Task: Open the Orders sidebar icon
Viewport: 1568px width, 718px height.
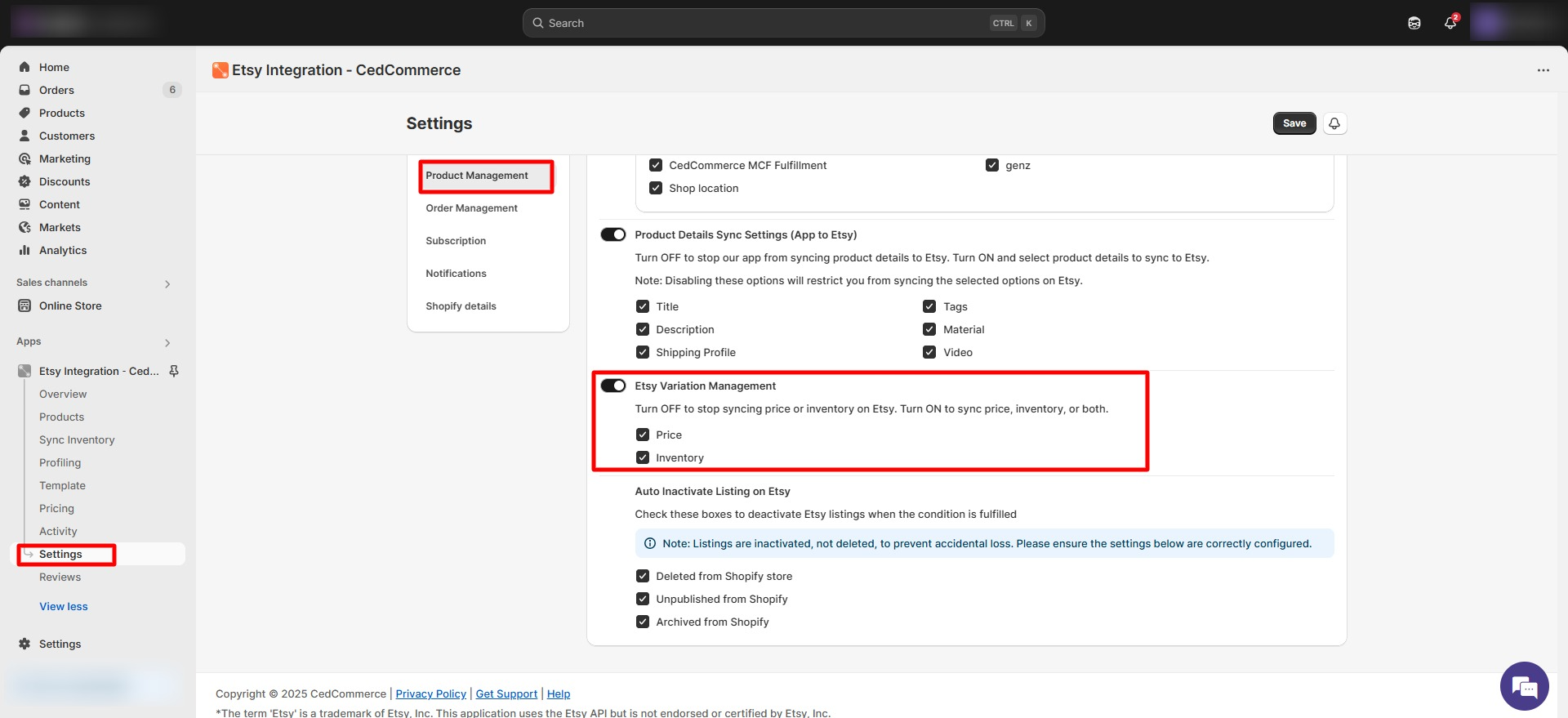Action: [24, 90]
